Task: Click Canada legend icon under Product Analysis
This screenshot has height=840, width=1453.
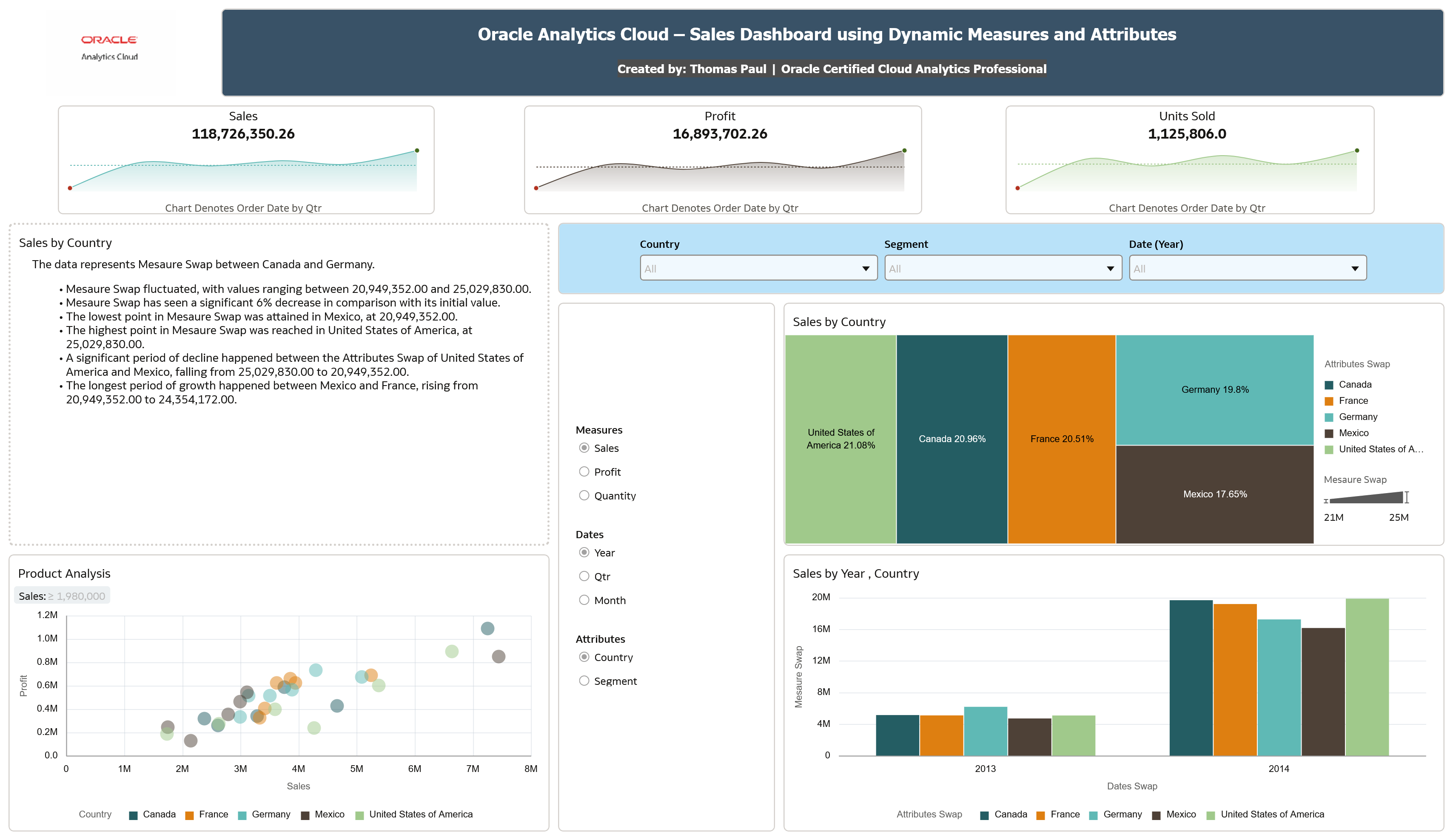Action: [x=133, y=815]
